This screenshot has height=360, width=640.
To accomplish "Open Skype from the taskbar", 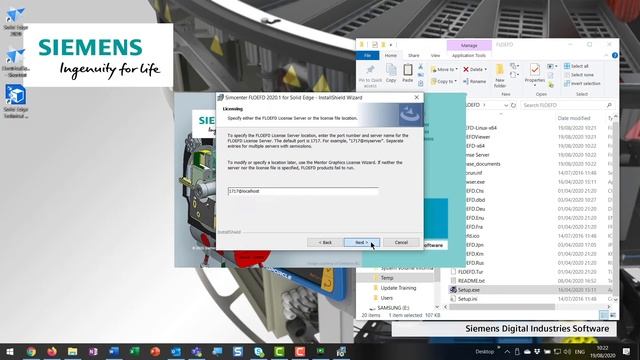I will (x=259, y=351).
